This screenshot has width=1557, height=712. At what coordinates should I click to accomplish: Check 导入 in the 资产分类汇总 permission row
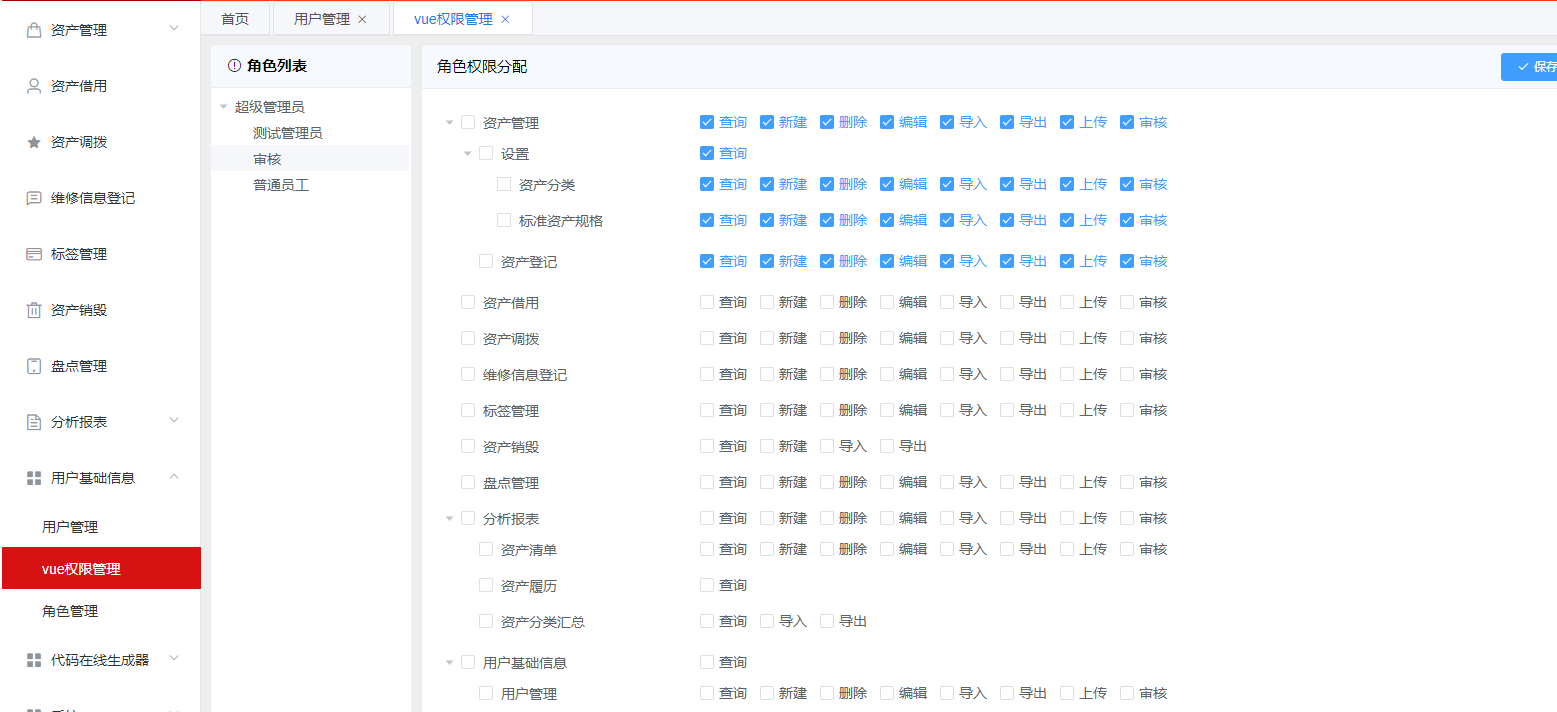[767, 621]
